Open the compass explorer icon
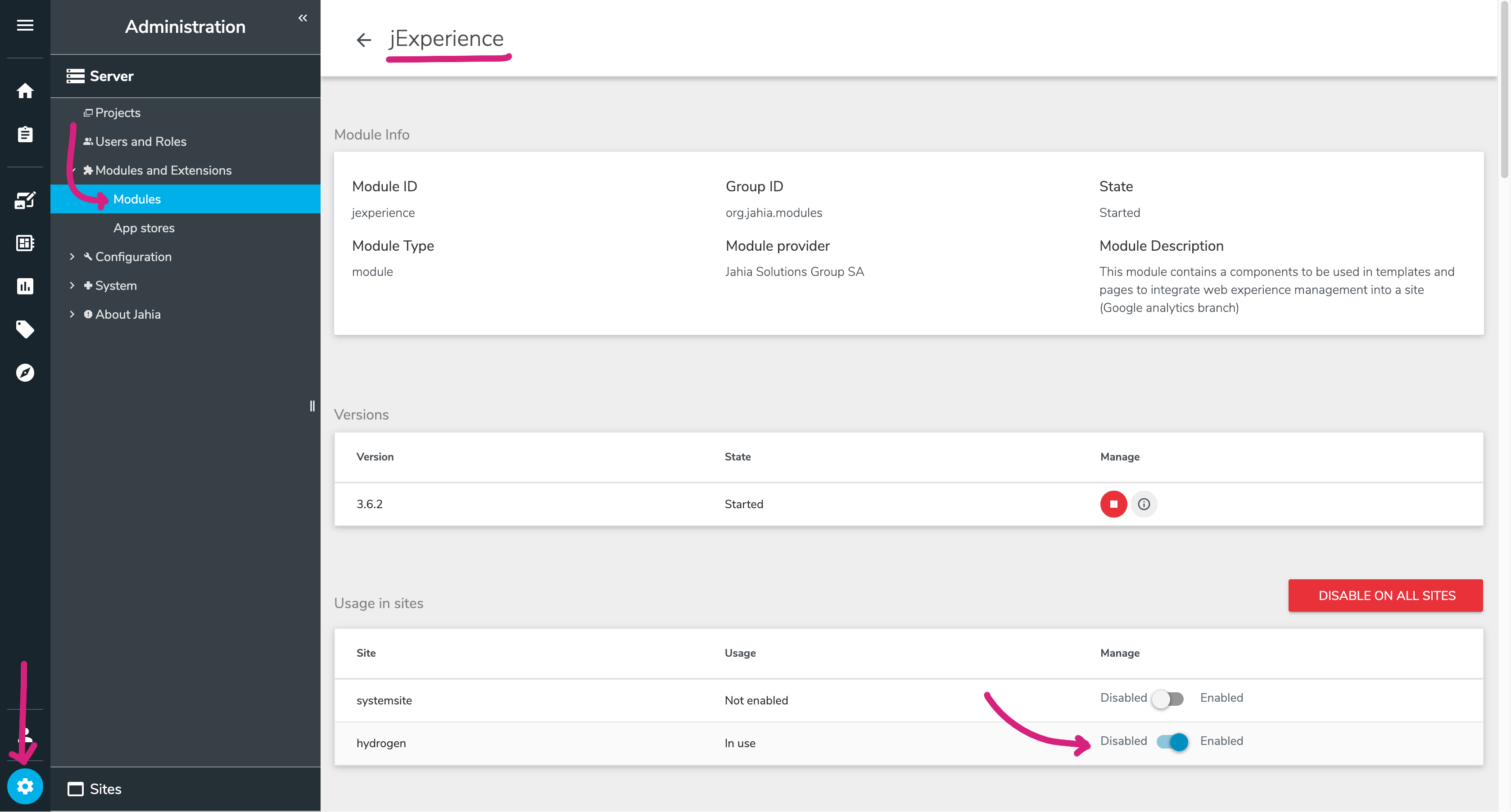Screen dimensions: 1511x812 25,372
